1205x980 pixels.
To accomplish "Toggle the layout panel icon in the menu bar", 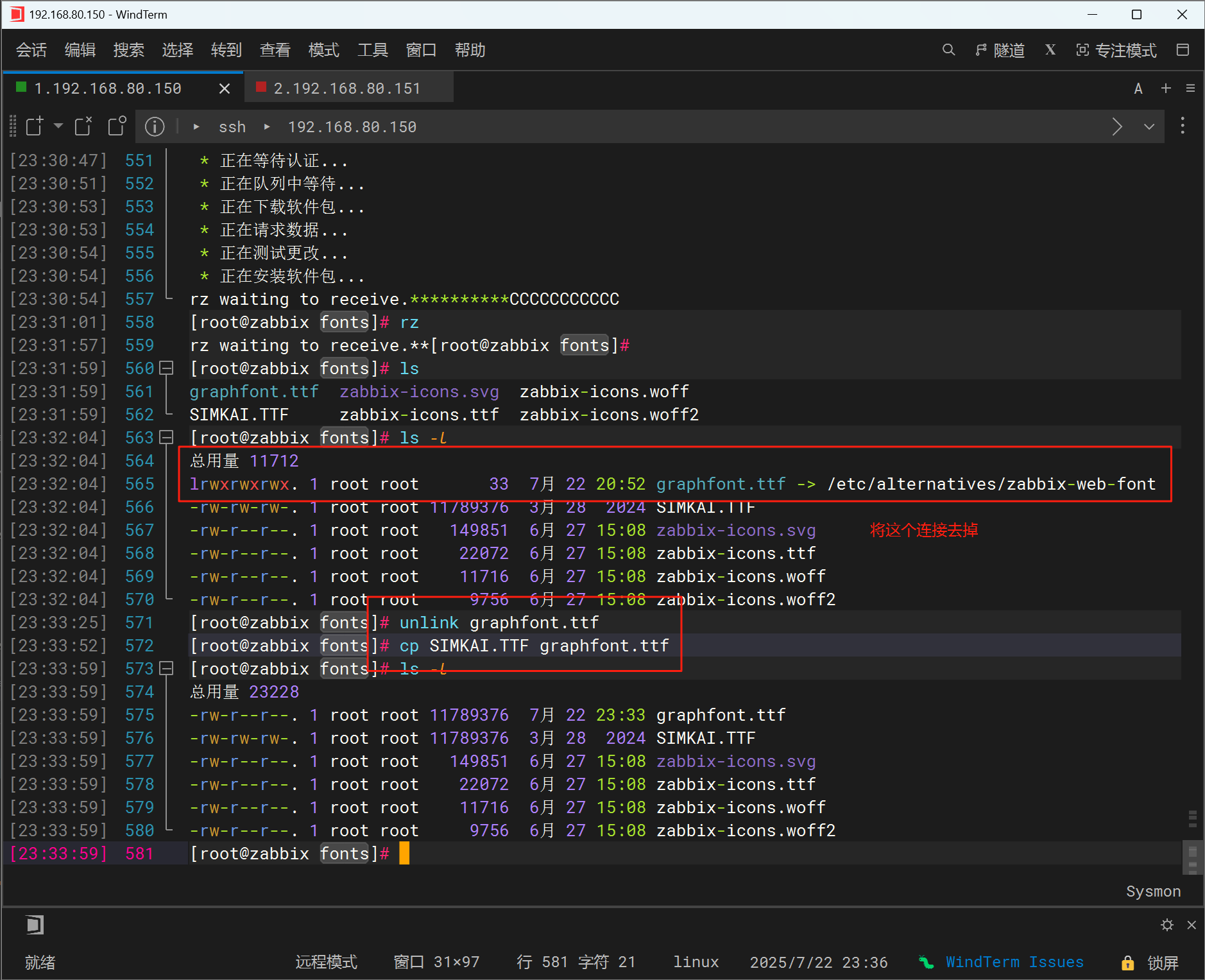I will 1183,50.
